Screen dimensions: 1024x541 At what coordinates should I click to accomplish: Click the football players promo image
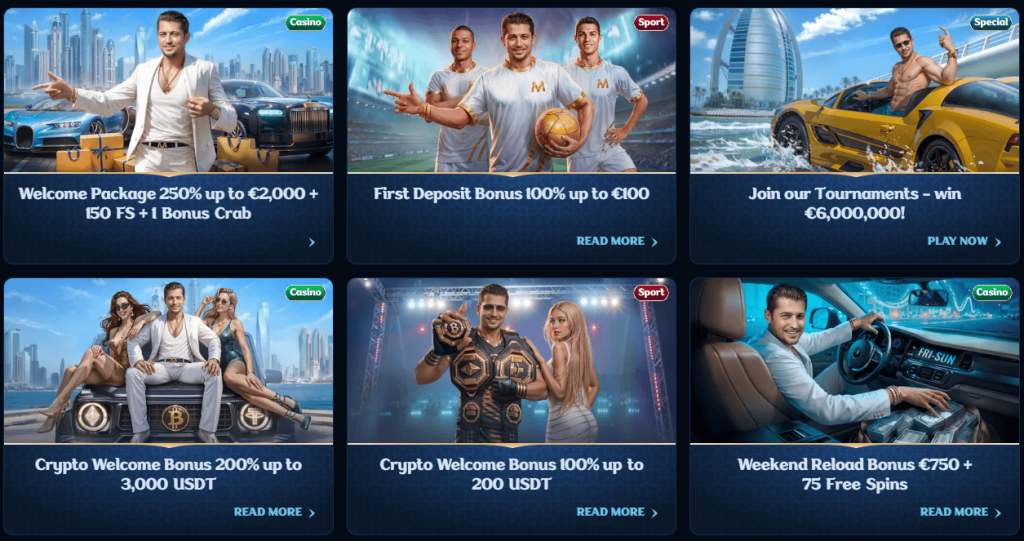pos(511,90)
